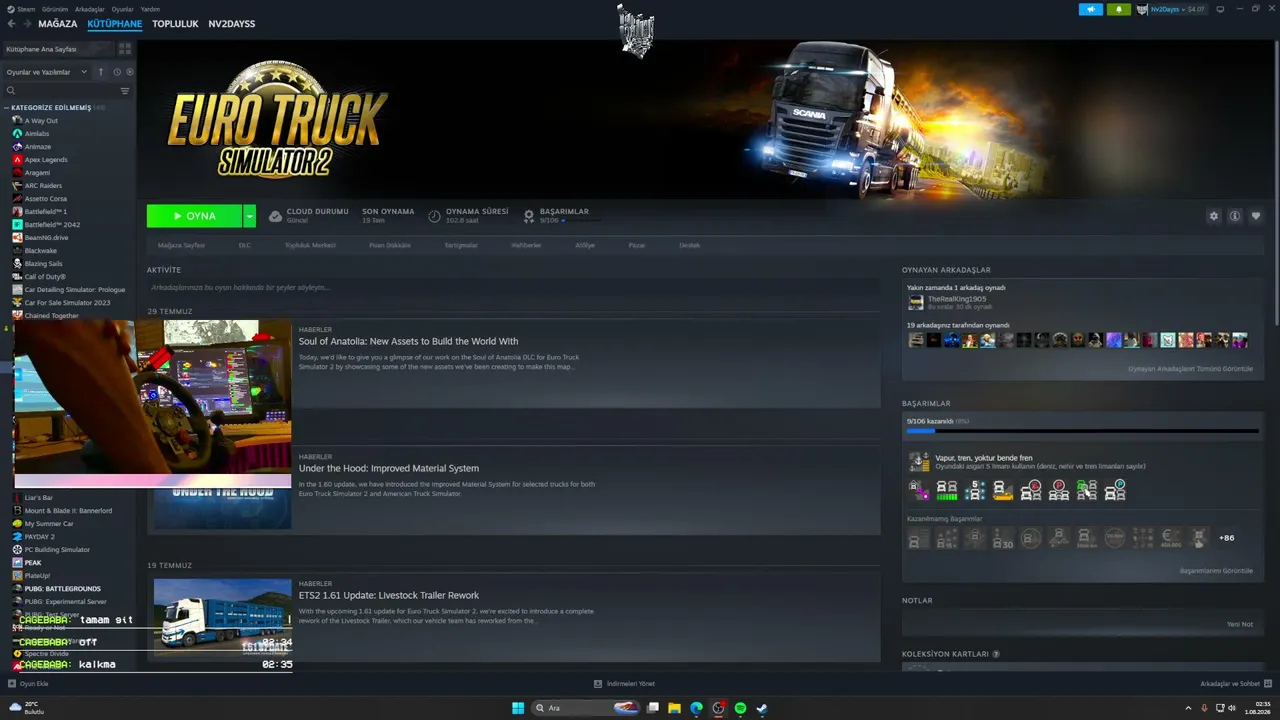Image resolution: width=1280 pixels, height=720 pixels.
Task: Open the Oyunlar menu
Action: (122, 9)
